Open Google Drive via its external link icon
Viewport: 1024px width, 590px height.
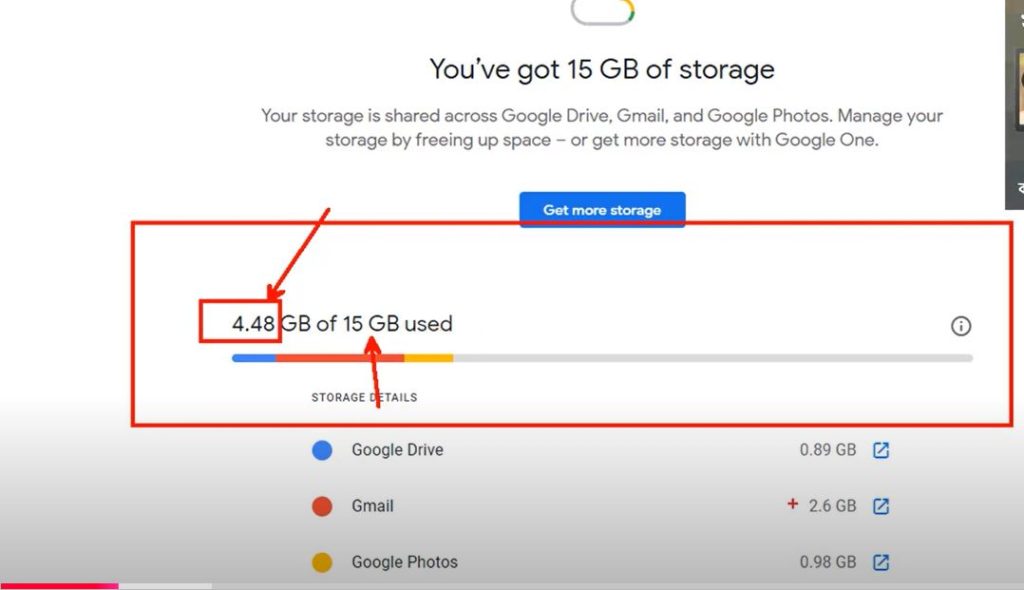pyautogui.click(x=879, y=450)
